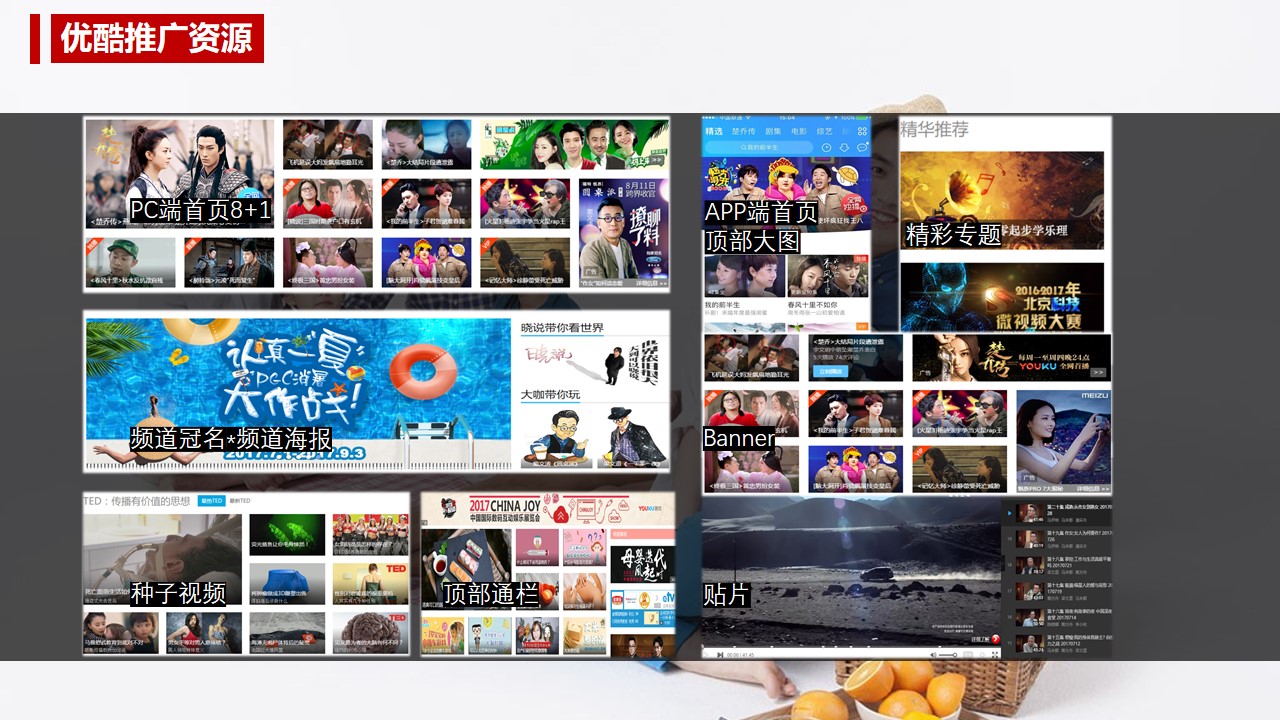The height and width of the screenshot is (720, 1280).
Task: Click the 频道冠名*频道海报 label
Action: [x=231, y=439]
